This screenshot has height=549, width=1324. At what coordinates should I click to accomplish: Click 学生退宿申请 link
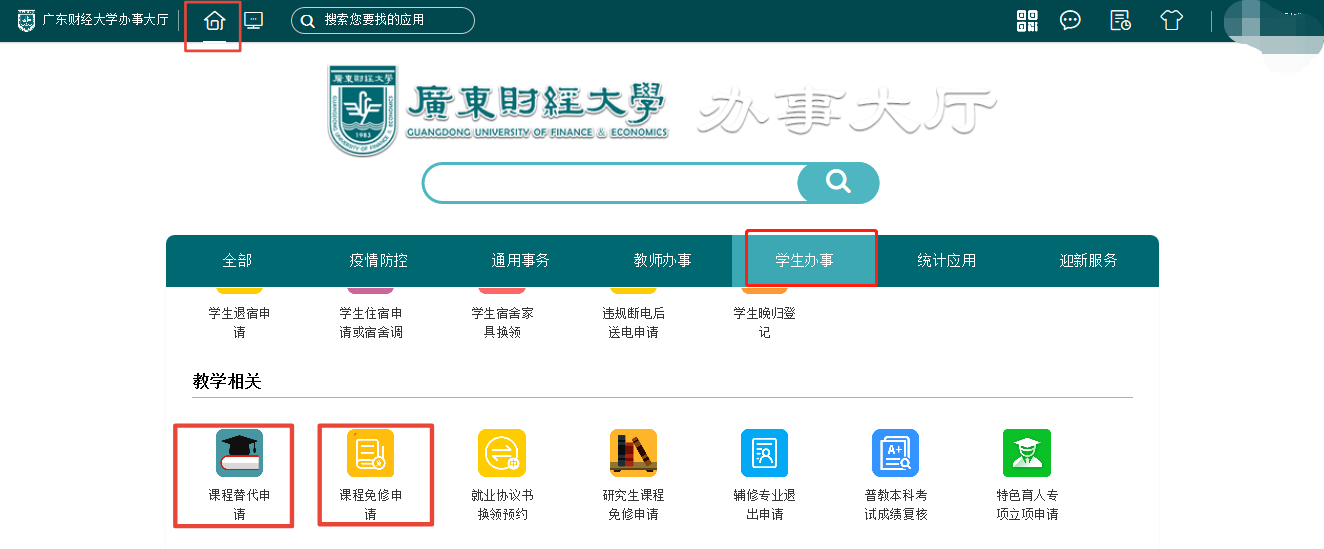click(x=239, y=322)
